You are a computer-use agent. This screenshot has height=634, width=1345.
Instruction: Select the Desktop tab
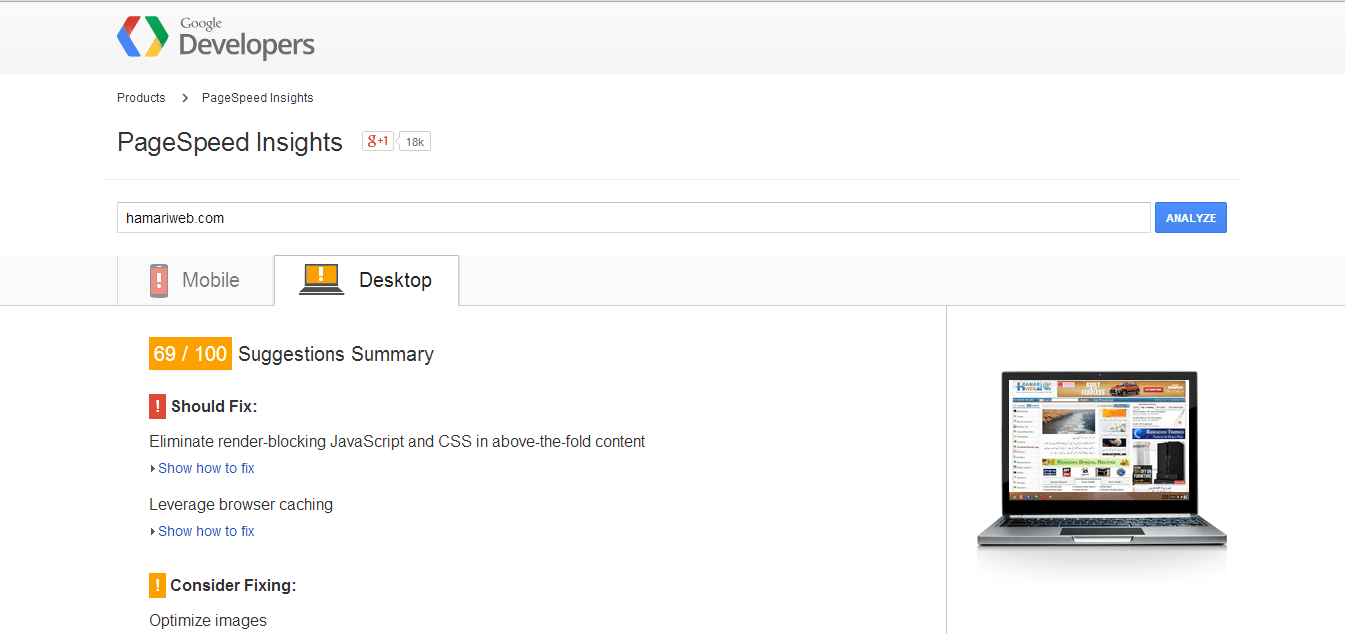pos(366,280)
